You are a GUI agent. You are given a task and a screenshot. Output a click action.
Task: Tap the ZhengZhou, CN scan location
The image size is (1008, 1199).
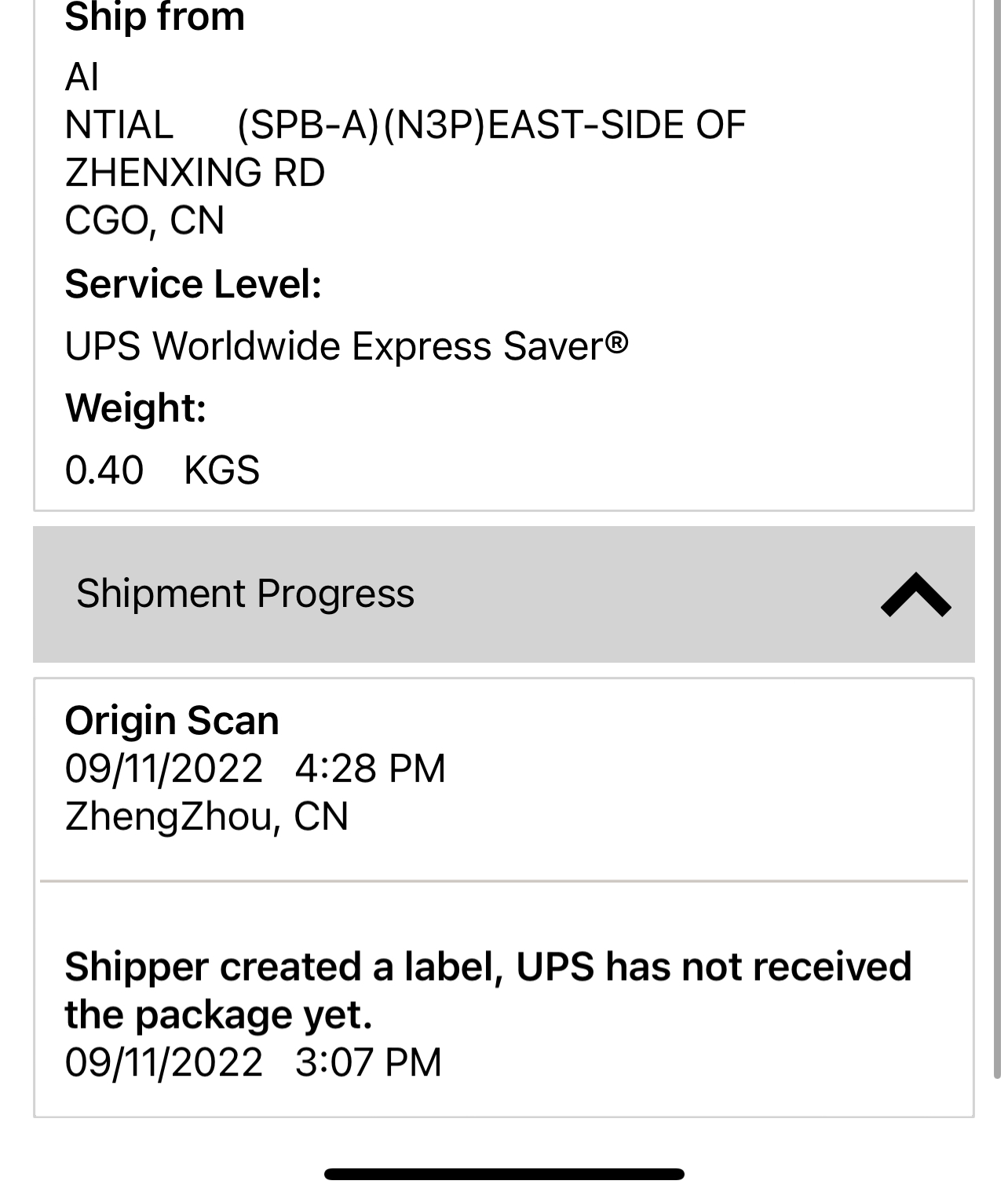click(x=206, y=816)
